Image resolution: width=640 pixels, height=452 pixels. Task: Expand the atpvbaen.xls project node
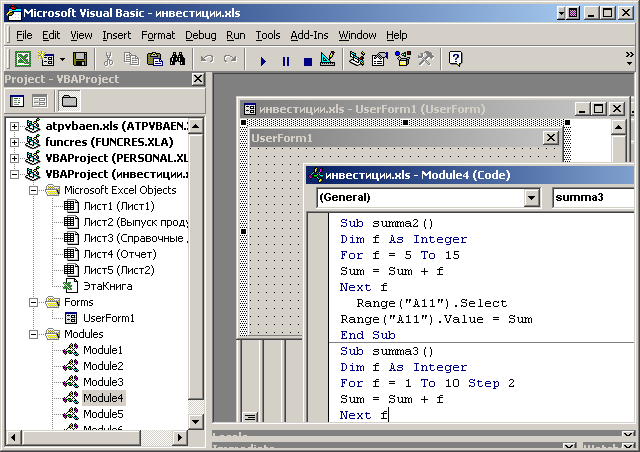pos(14,126)
